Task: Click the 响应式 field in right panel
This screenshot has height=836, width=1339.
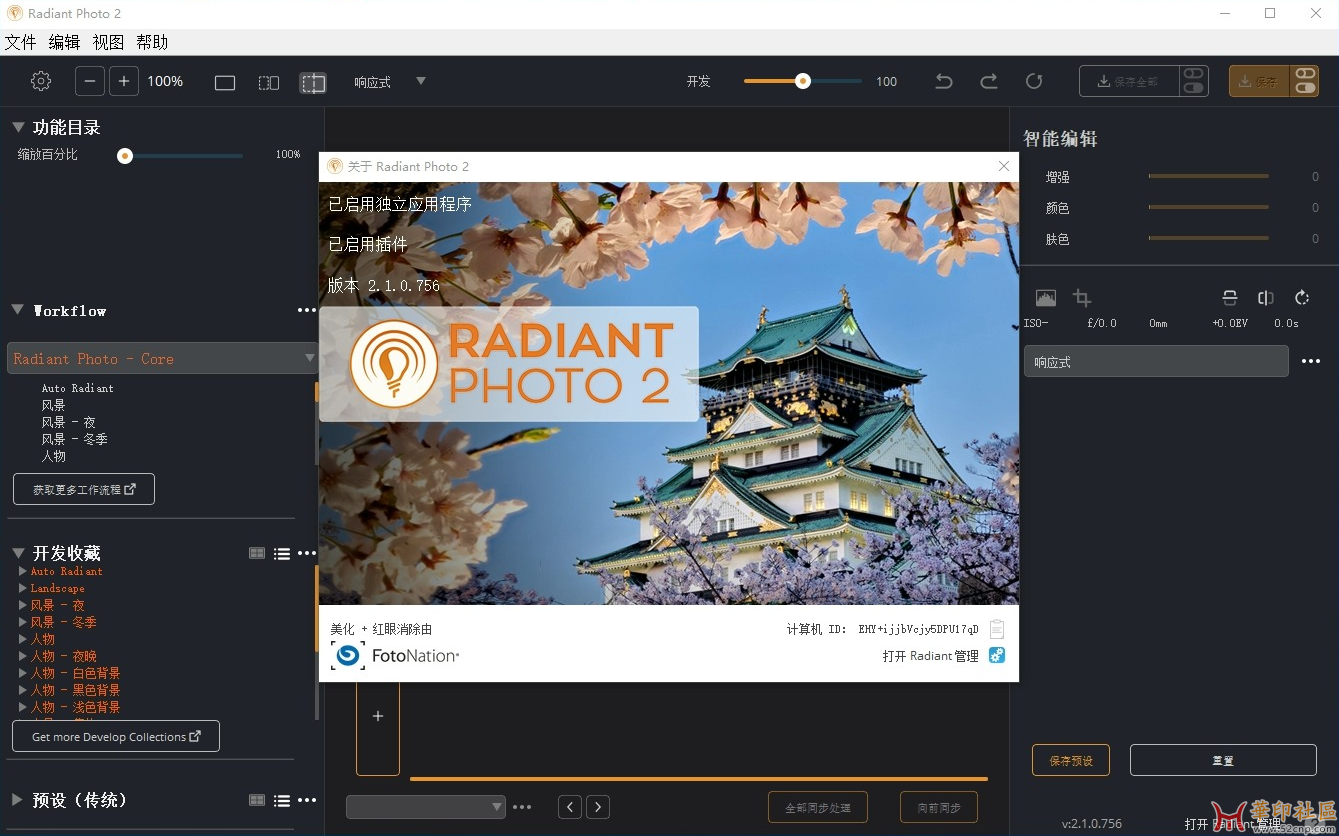Action: [1156, 361]
